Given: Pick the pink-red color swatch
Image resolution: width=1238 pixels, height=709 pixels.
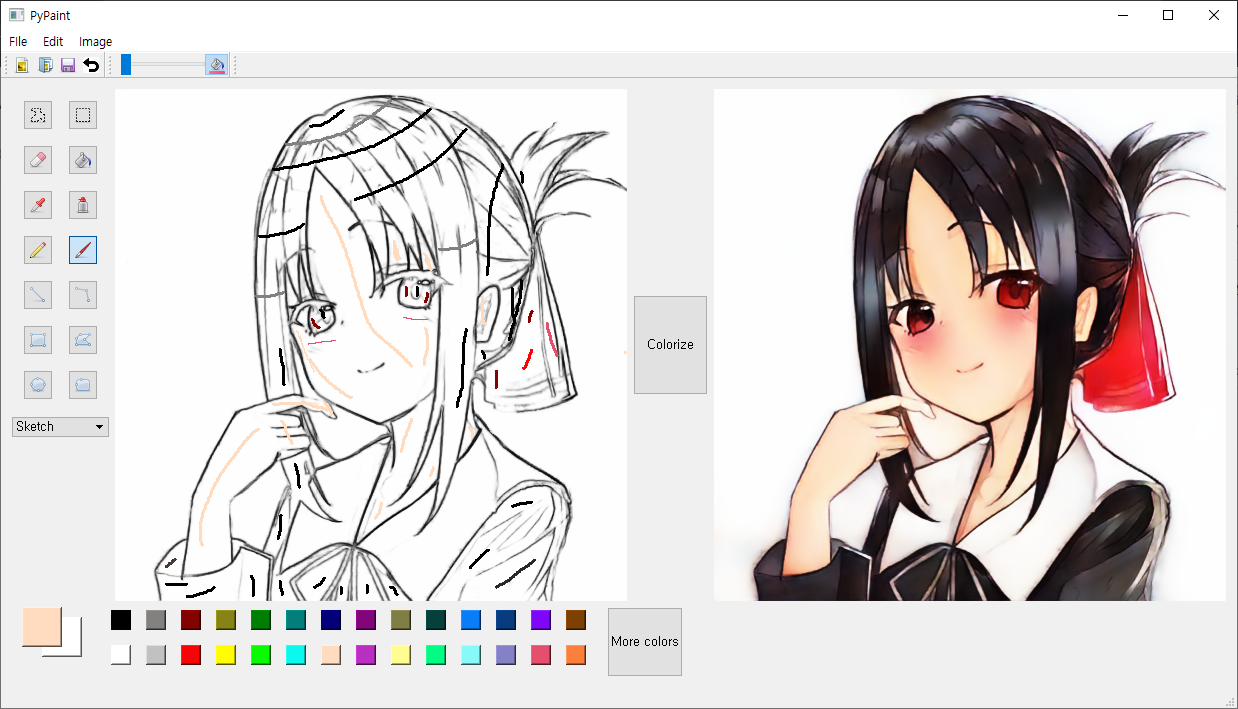Looking at the screenshot, I should [541, 655].
